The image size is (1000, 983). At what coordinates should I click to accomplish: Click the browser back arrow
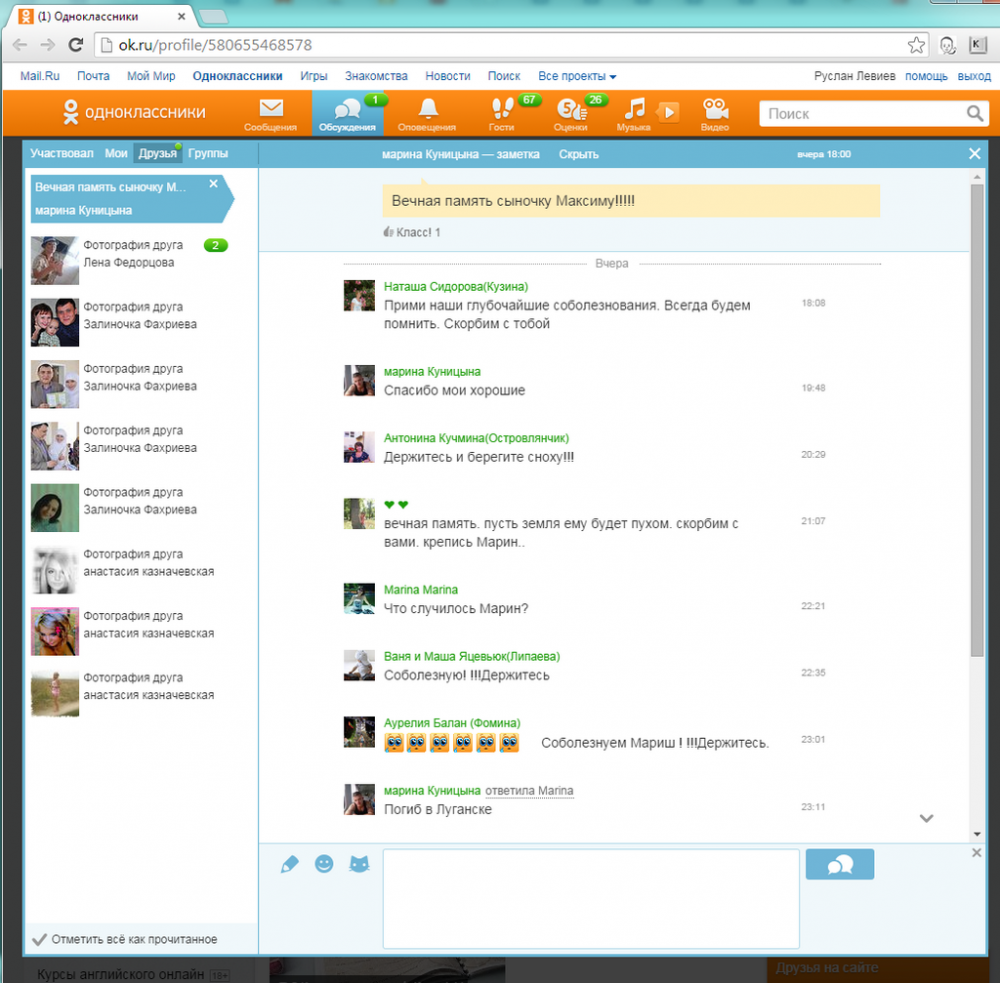tap(20, 45)
